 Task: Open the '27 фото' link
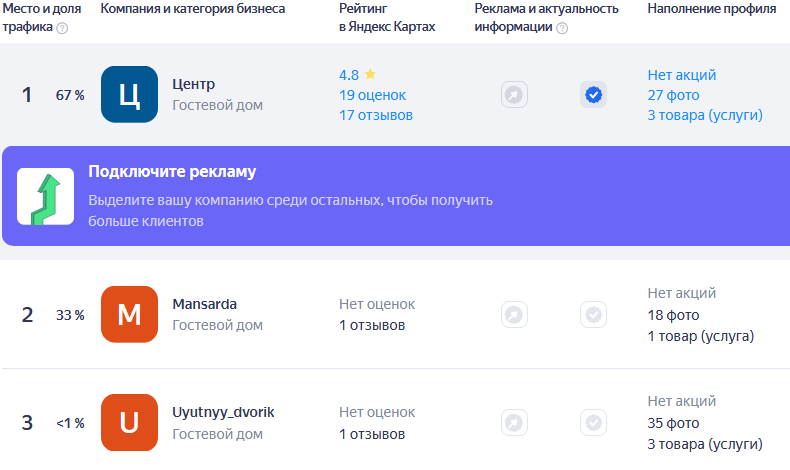(673, 95)
